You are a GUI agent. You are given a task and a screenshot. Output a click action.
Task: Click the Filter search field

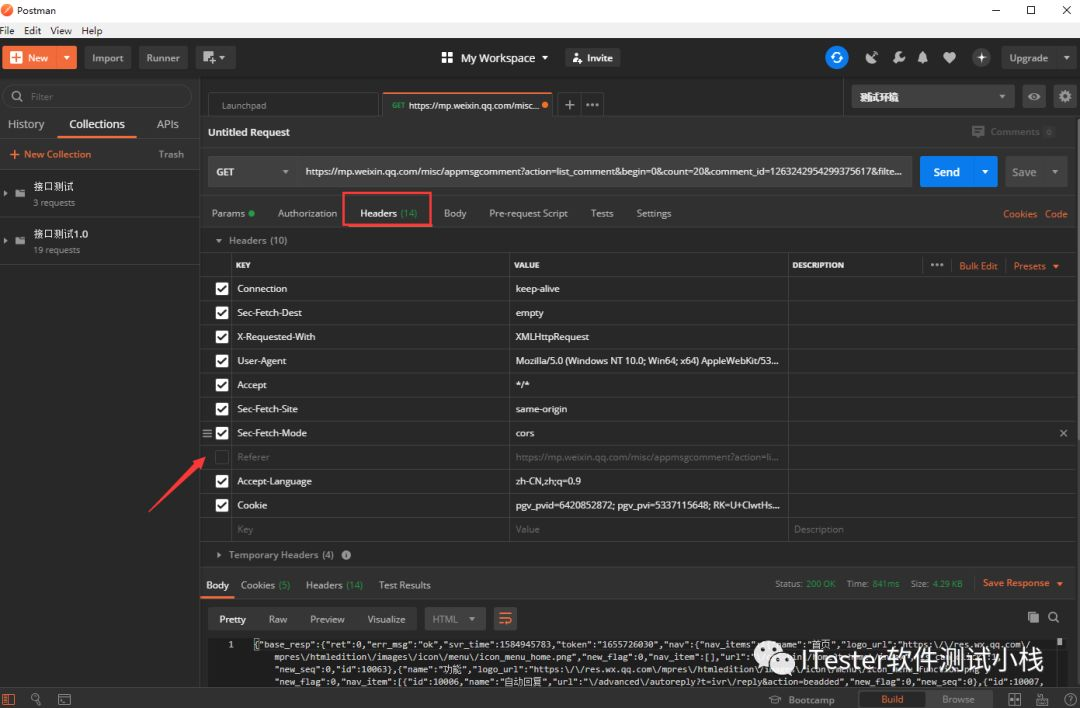click(x=97, y=96)
